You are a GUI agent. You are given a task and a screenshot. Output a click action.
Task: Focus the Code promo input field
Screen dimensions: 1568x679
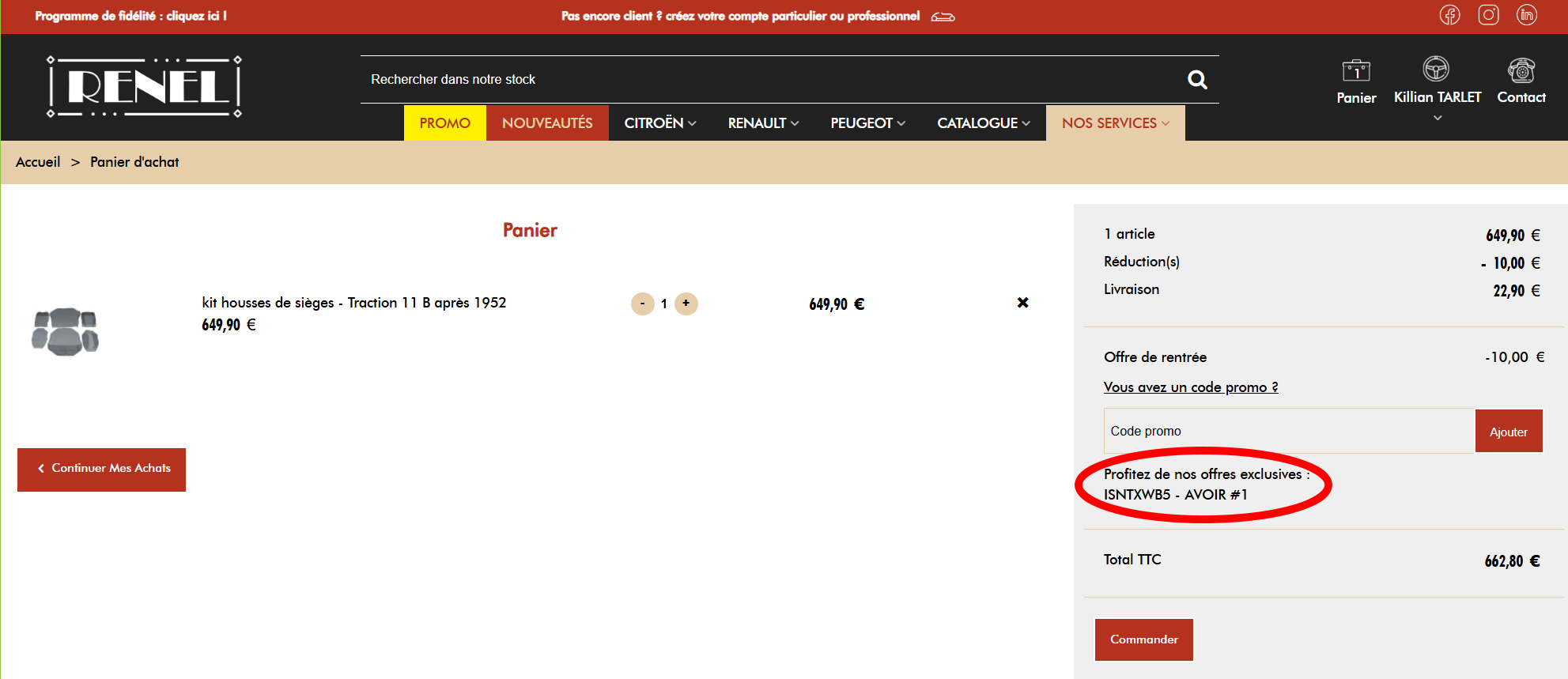pos(1289,431)
